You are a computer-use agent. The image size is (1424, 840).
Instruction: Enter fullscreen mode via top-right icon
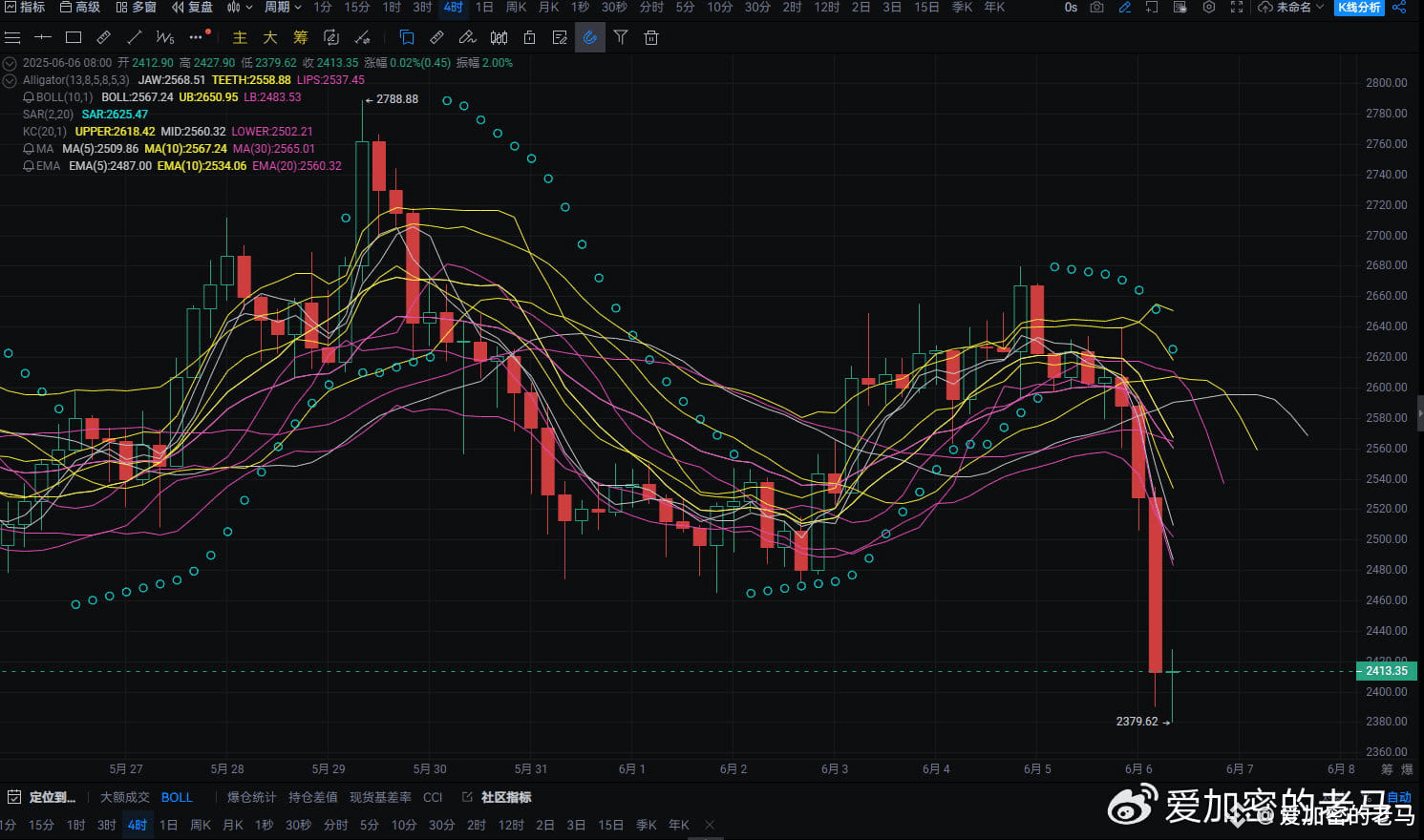(x=1237, y=7)
